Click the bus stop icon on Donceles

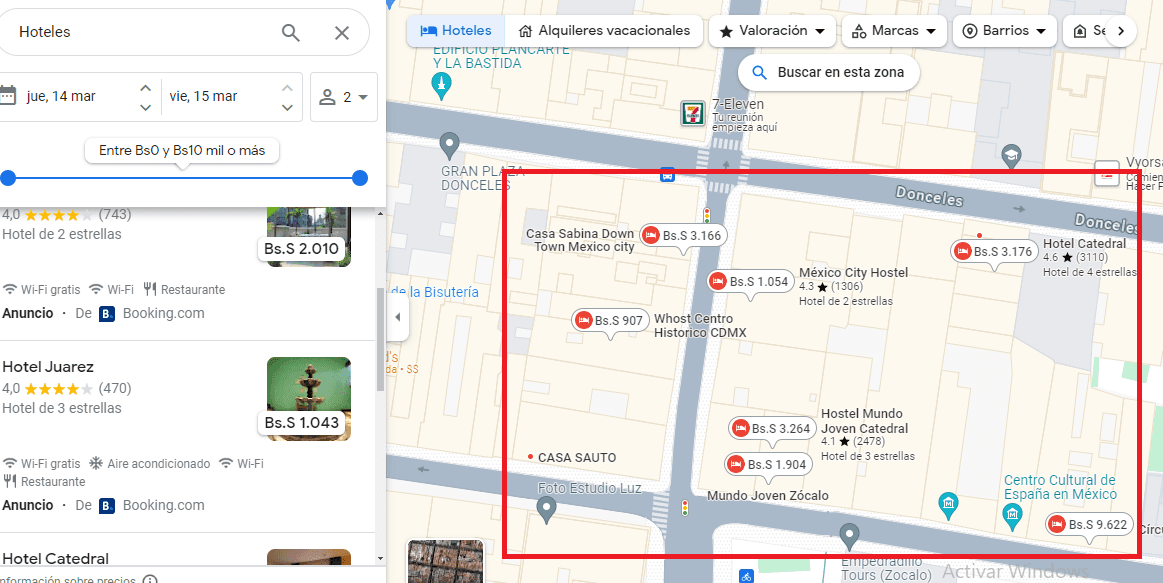[668, 175]
